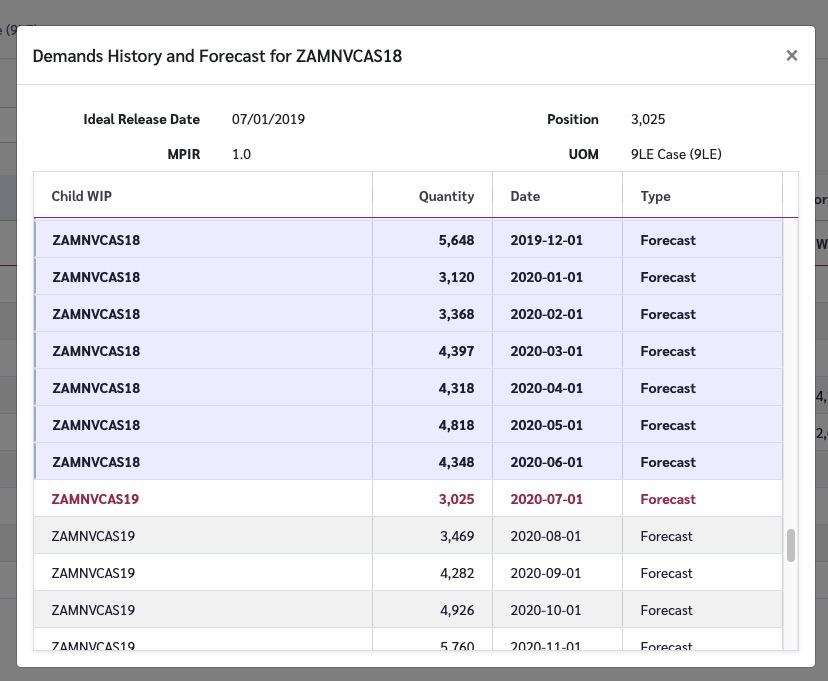Screen dimensions: 828x681
Task: Select the highlighted ZAMNVCAS19 row dated 2020-07-01
Action: [408, 499]
